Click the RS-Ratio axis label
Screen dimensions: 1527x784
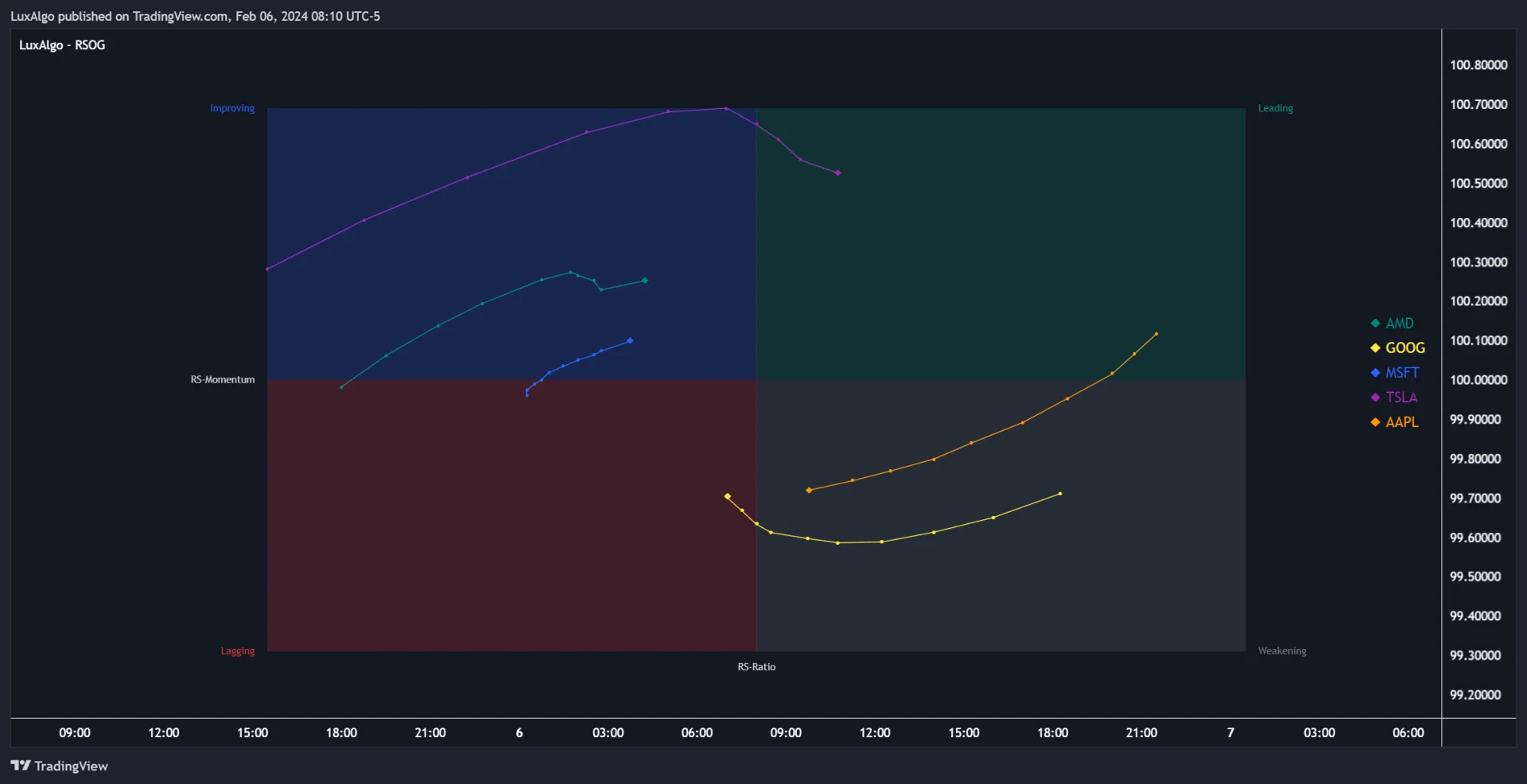tap(756, 666)
